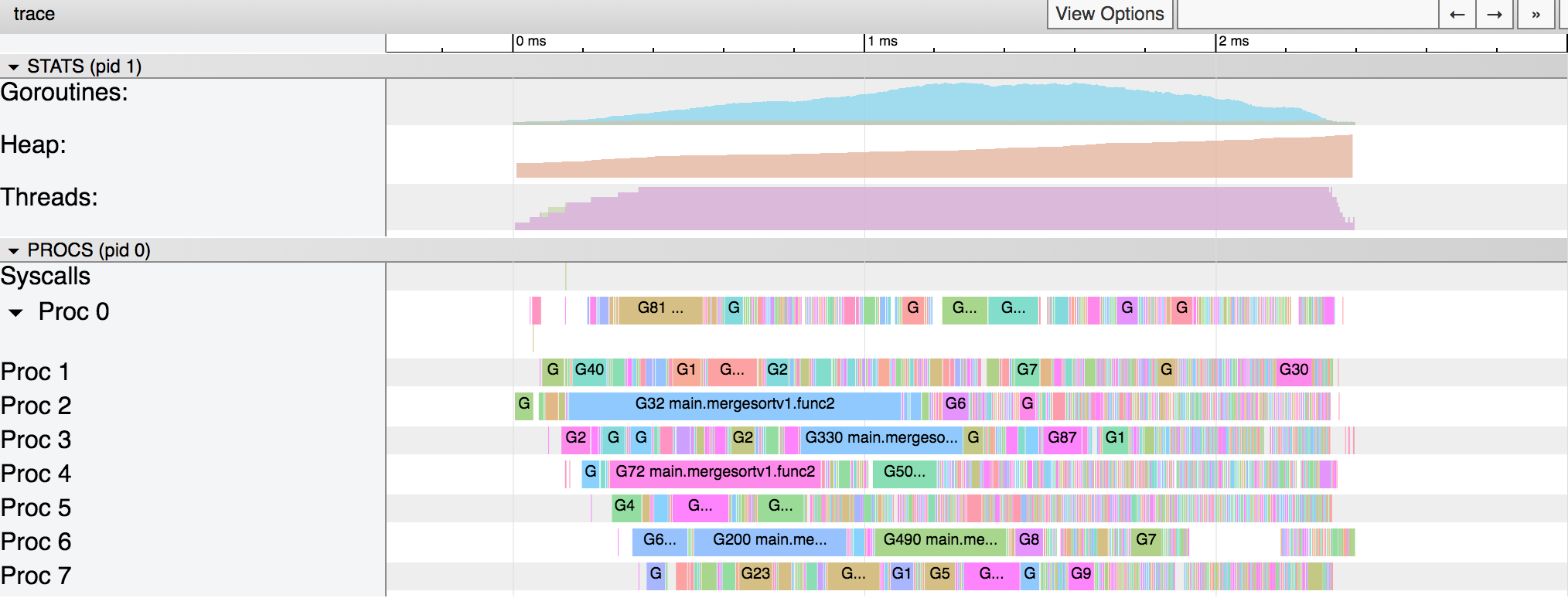Viewport: 1568px width, 615px height.
Task: Open the View Options menu
Action: pos(1110,14)
